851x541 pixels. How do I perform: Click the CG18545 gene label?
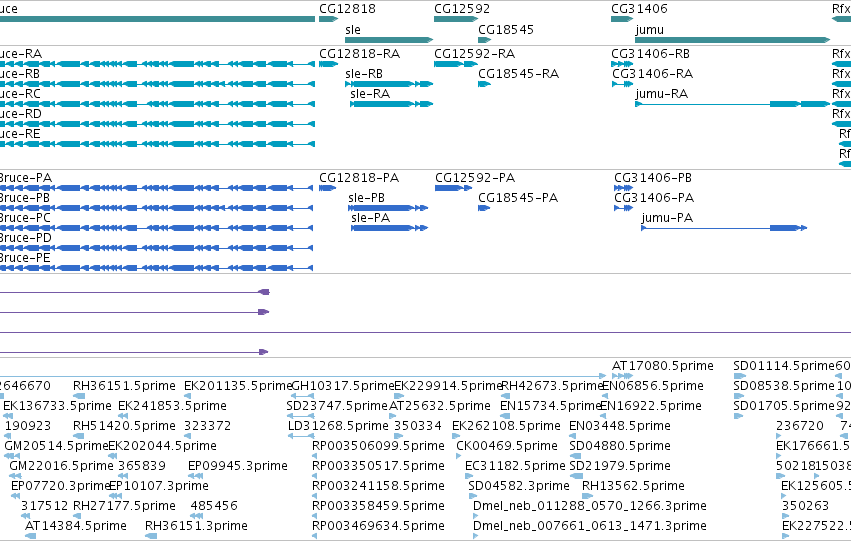tap(506, 30)
